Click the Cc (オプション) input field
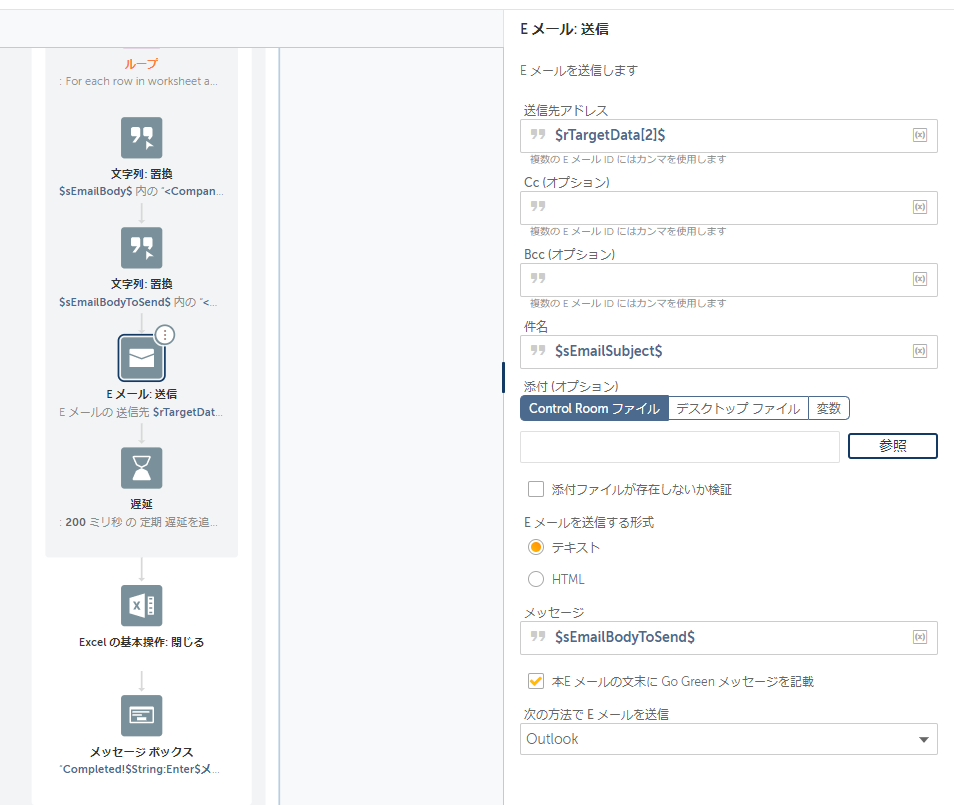 tap(728, 207)
